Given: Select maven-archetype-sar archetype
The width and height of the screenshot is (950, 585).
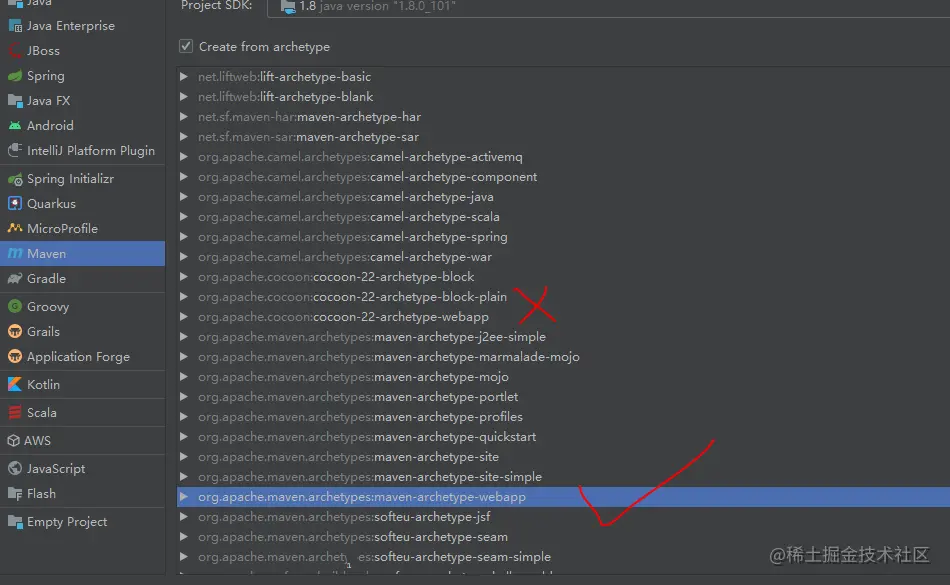Looking at the screenshot, I should pyautogui.click(x=308, y=137).
